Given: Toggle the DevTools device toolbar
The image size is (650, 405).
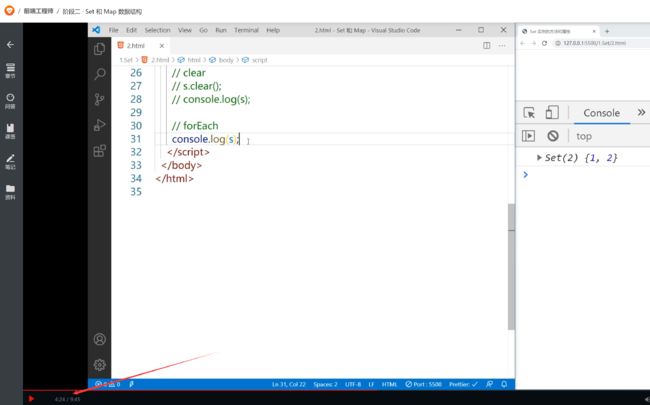Looking at the screenshot, I should 552,112.
